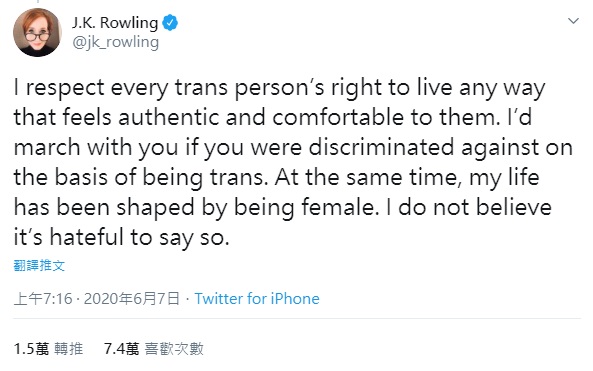Click the words "the basis of being trans"
593x371 pixels.
point(138,179)
